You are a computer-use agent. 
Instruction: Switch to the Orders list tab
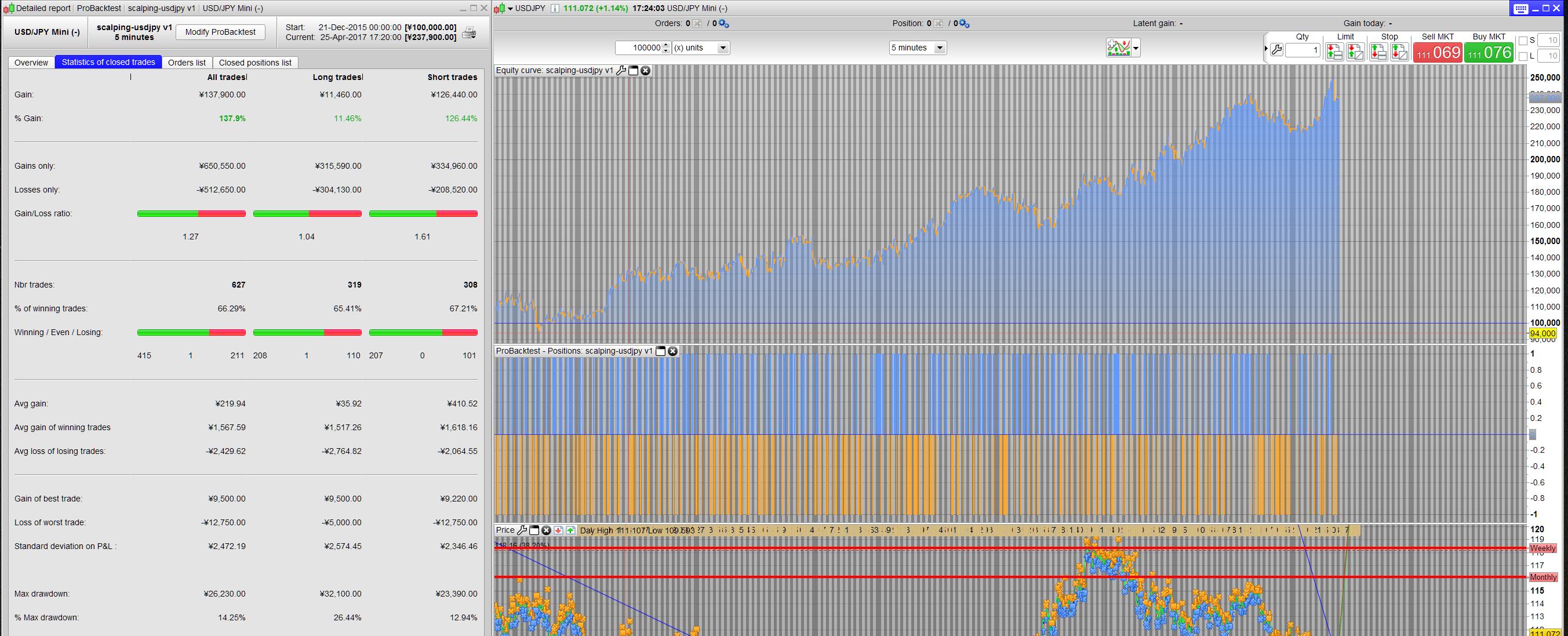[x=186, y=63]
